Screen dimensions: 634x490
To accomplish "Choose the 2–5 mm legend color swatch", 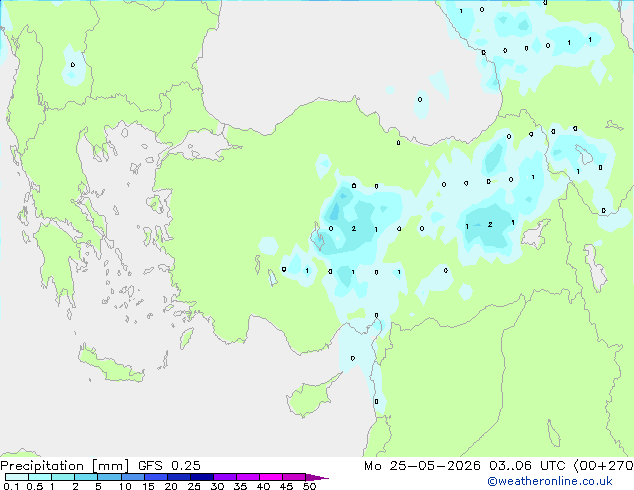I will coord(86,477).
